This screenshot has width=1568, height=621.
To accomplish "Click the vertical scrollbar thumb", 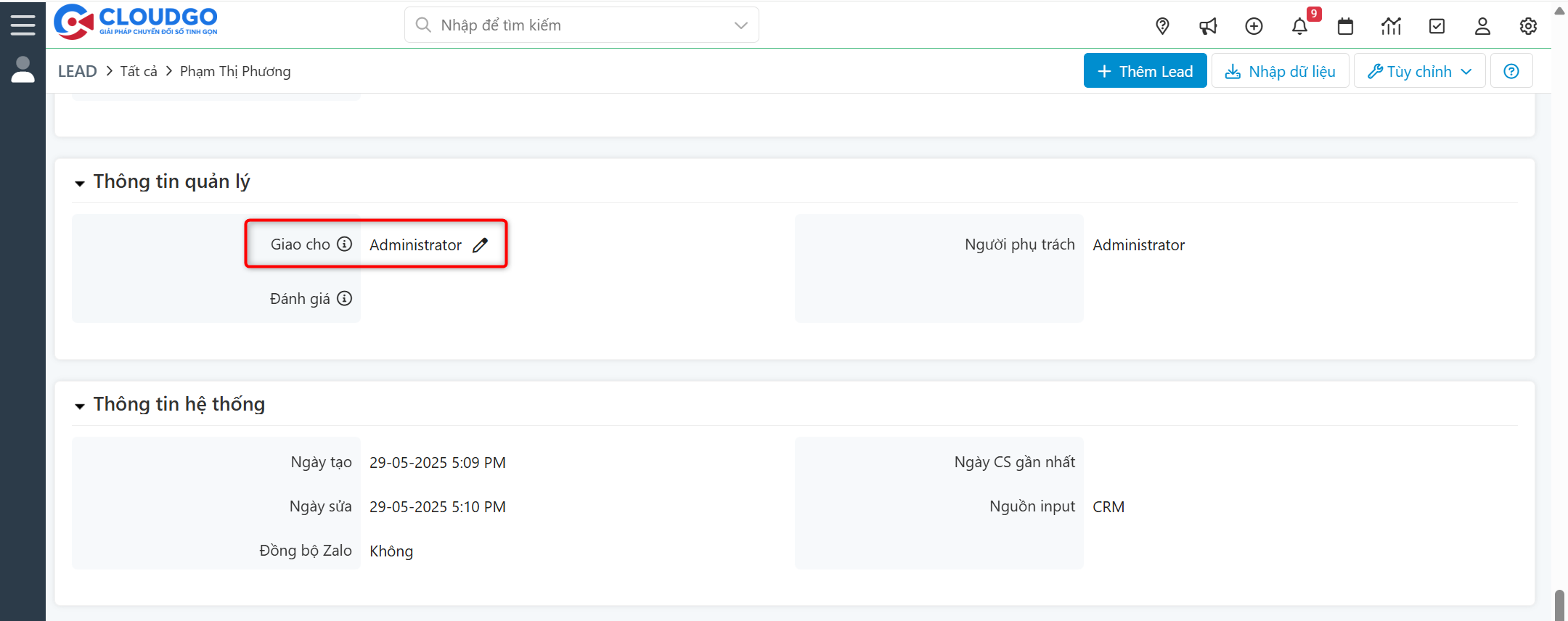I will click(x=1559, y=605).
